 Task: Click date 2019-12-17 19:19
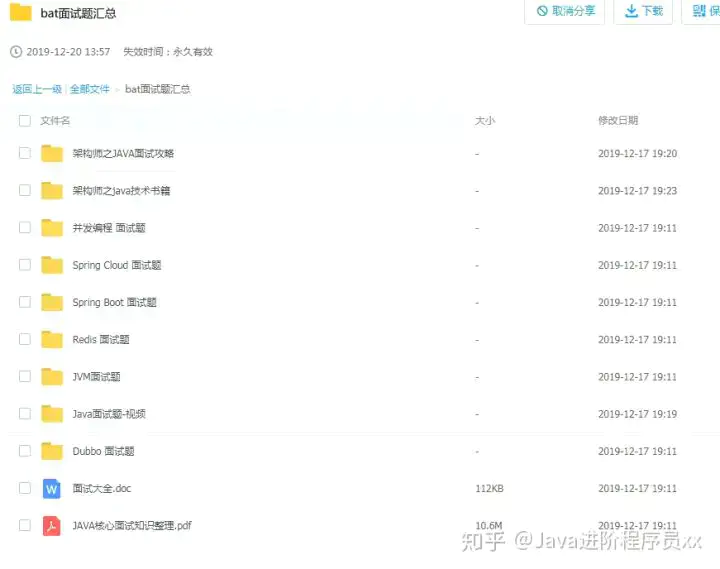tap(637, 414)
